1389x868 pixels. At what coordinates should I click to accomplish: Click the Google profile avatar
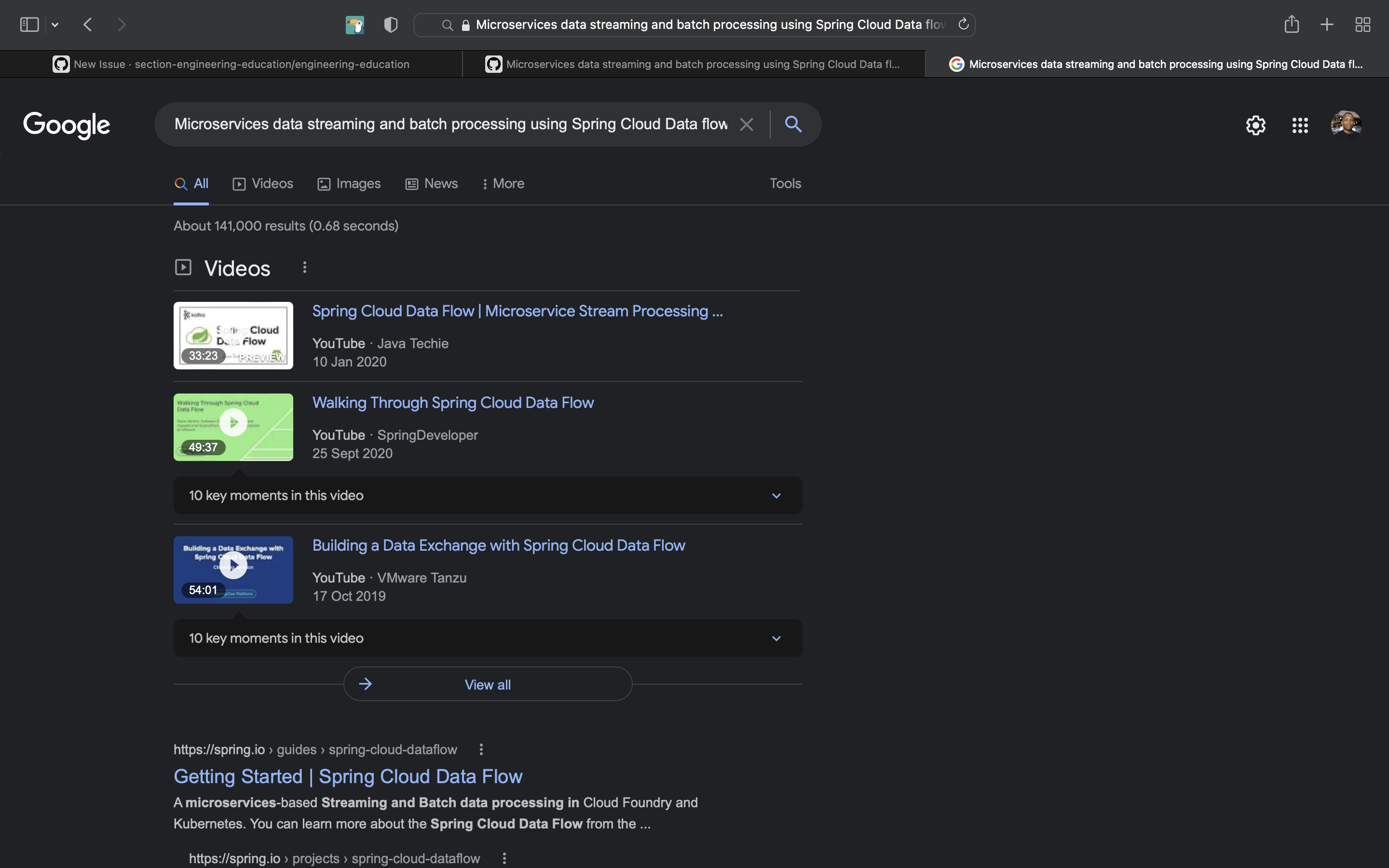(x=1346, y=124)
